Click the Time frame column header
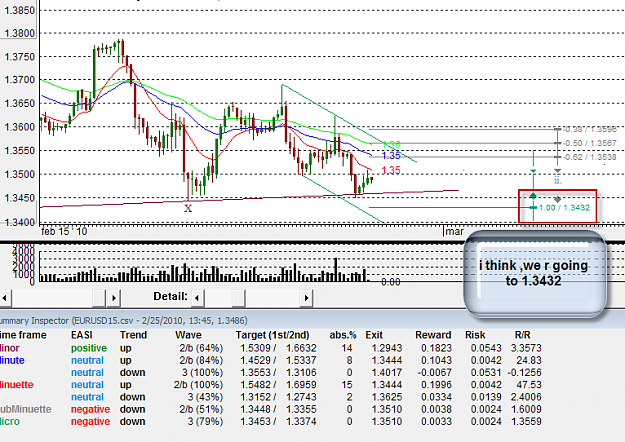Image resolution: width=625 pixels, height=442 pixels. pos(23,335)
